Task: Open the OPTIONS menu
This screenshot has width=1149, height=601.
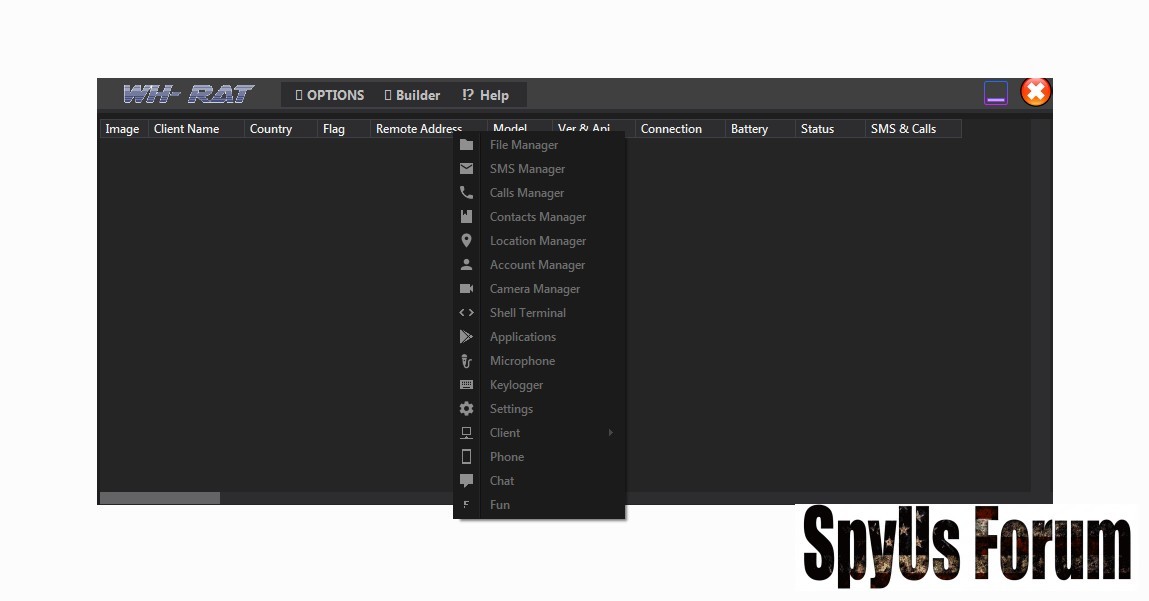Action: coord(330,95)
